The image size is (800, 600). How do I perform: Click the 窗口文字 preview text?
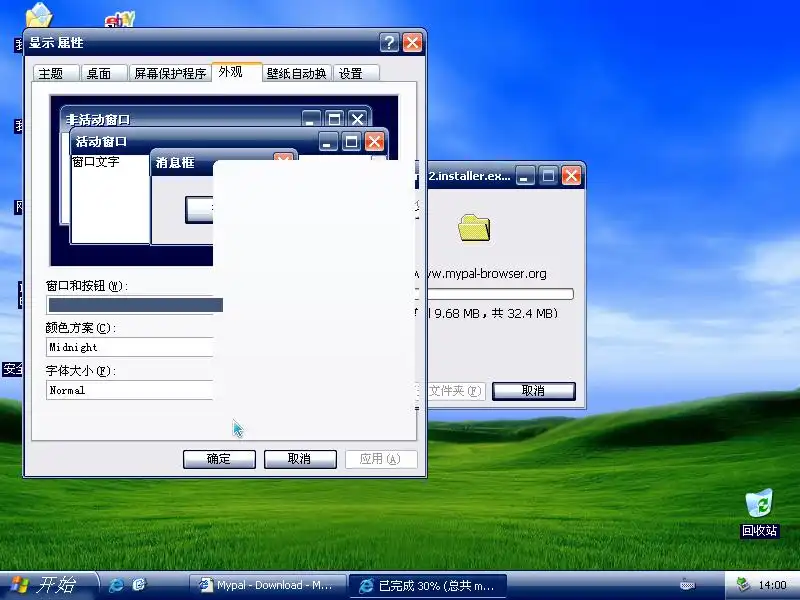click(96, 162)
